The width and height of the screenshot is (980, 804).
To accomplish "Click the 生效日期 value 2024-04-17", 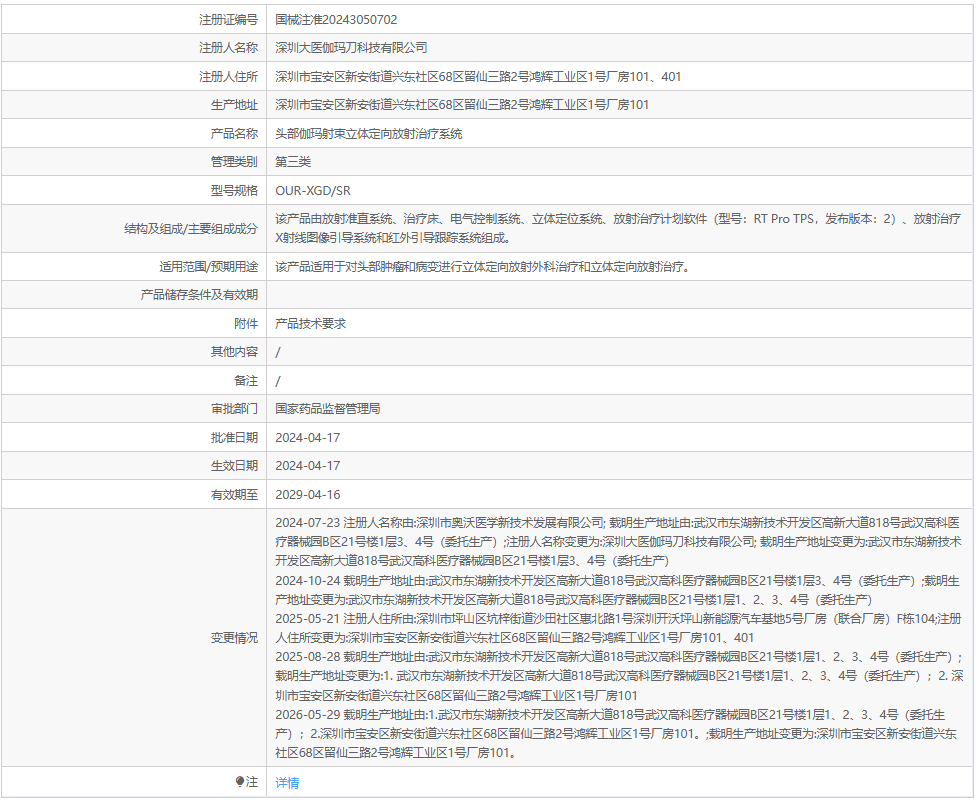I will point(308,465).
